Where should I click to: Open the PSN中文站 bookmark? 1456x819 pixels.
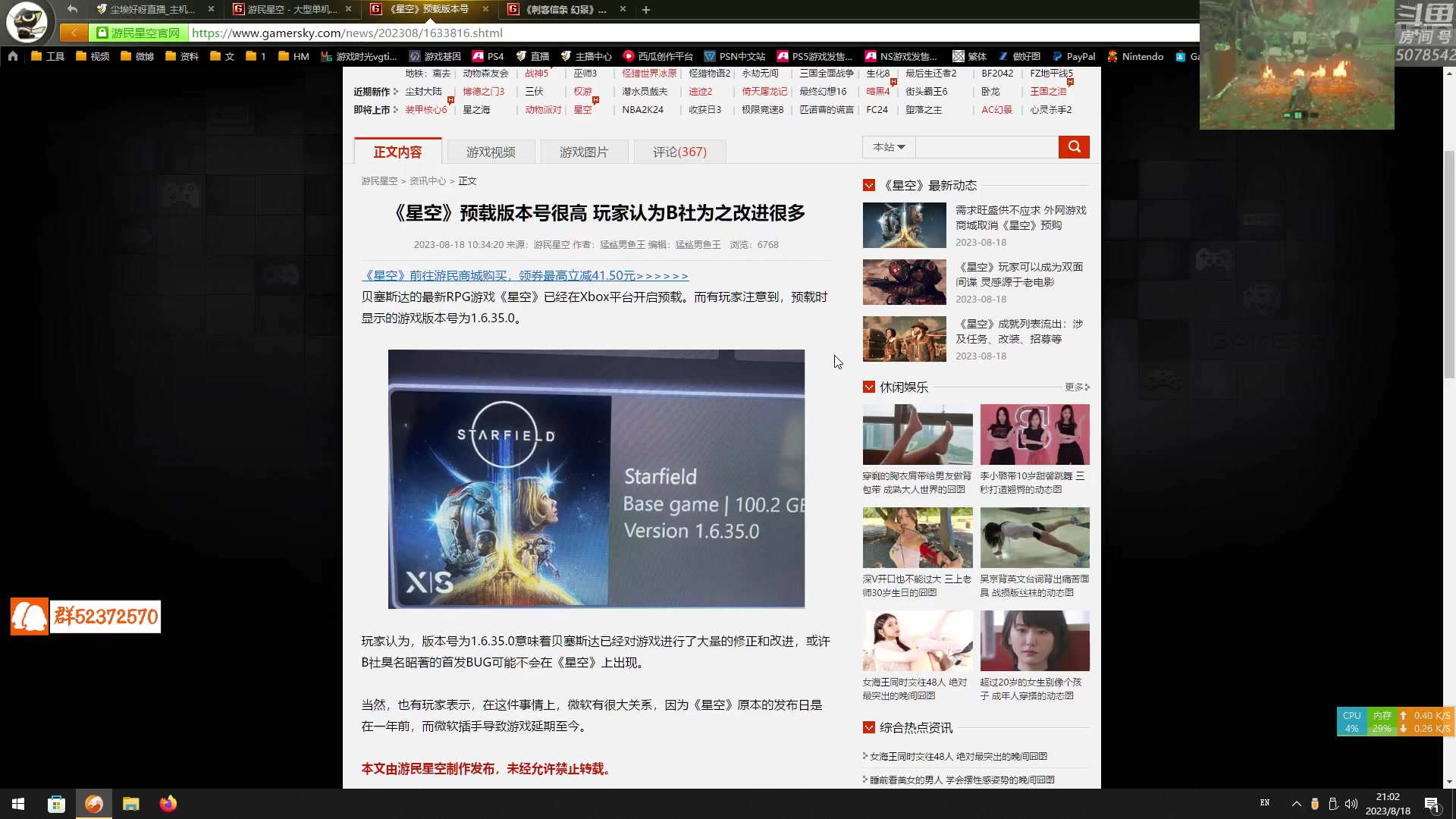734,56
